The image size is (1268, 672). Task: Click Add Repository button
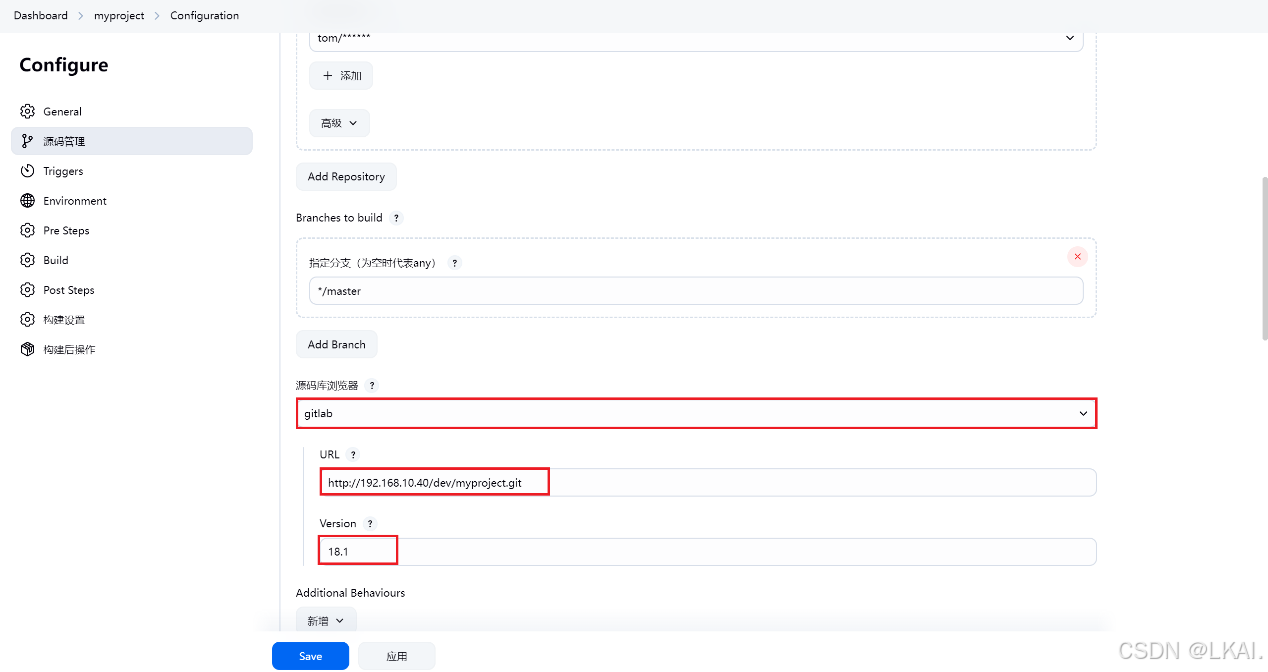coord(346,177)
